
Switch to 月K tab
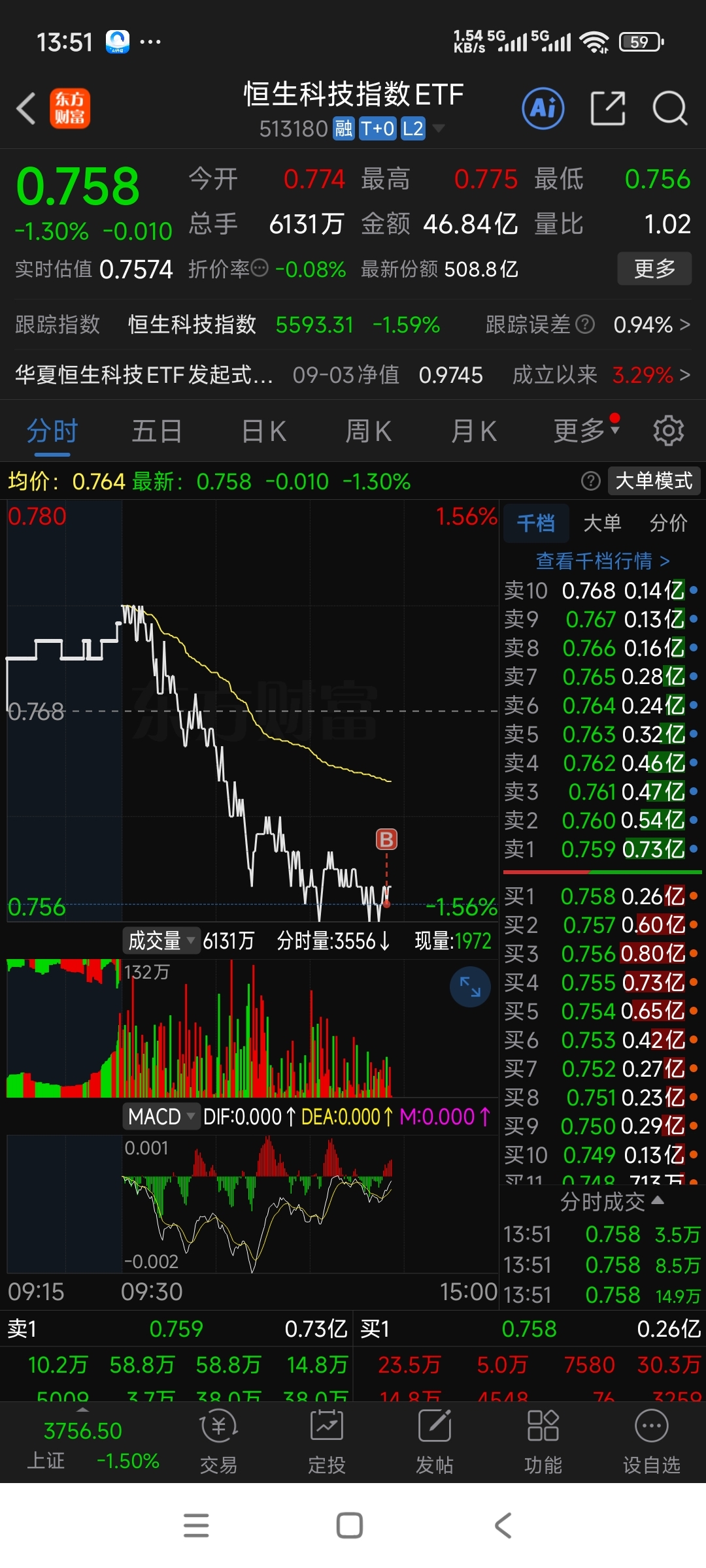(474, 431)
